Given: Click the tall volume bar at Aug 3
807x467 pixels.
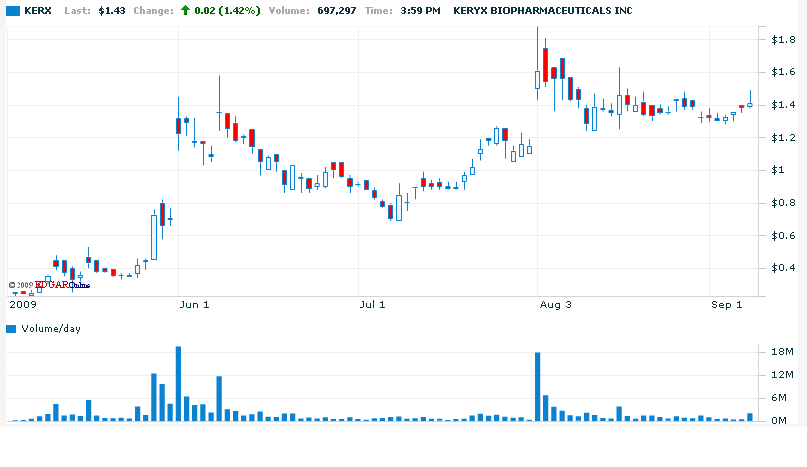Looking at the screenshot, I should point(537,387).
